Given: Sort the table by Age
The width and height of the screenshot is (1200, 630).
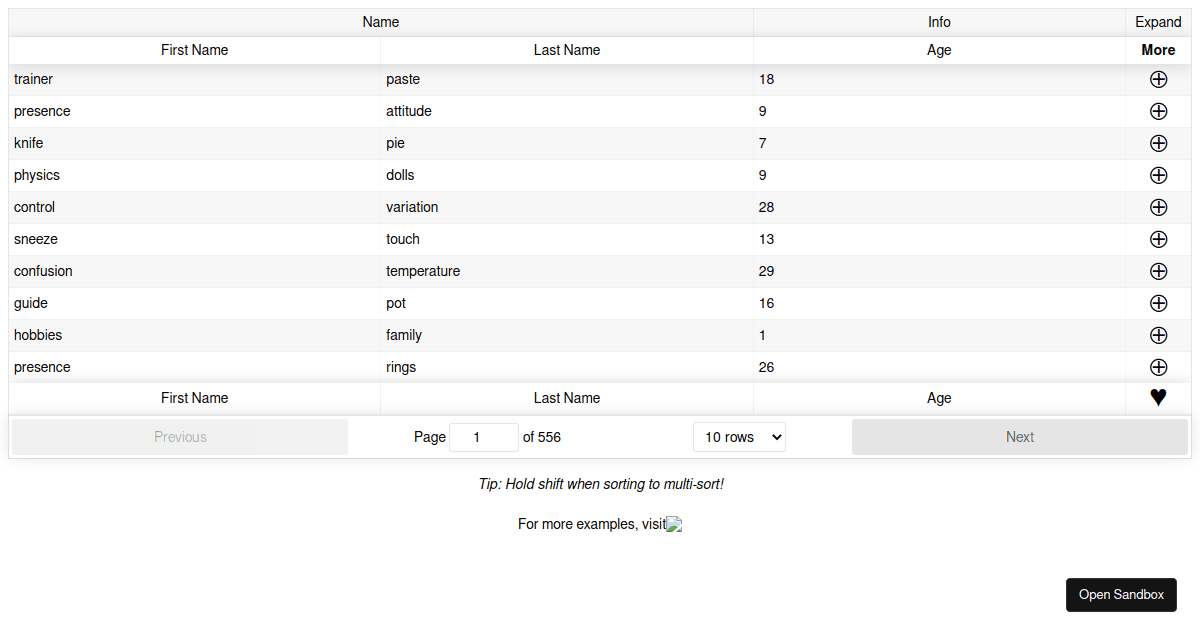Looking at the screenshot, I should 939,50.
